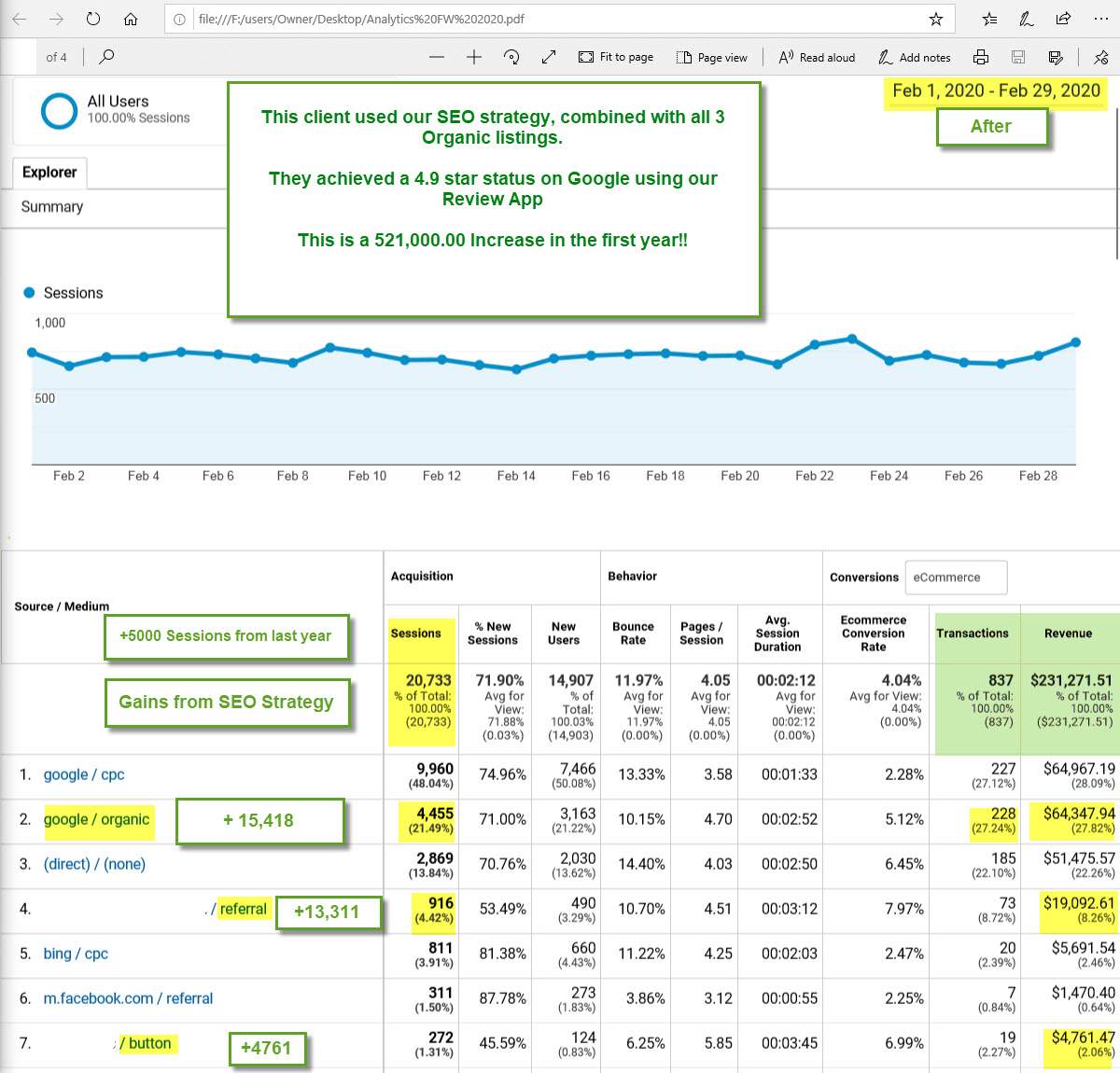Pin the PDF toolbar
This screenshot has height=1073, width=1120.
tap(1101, 57)
